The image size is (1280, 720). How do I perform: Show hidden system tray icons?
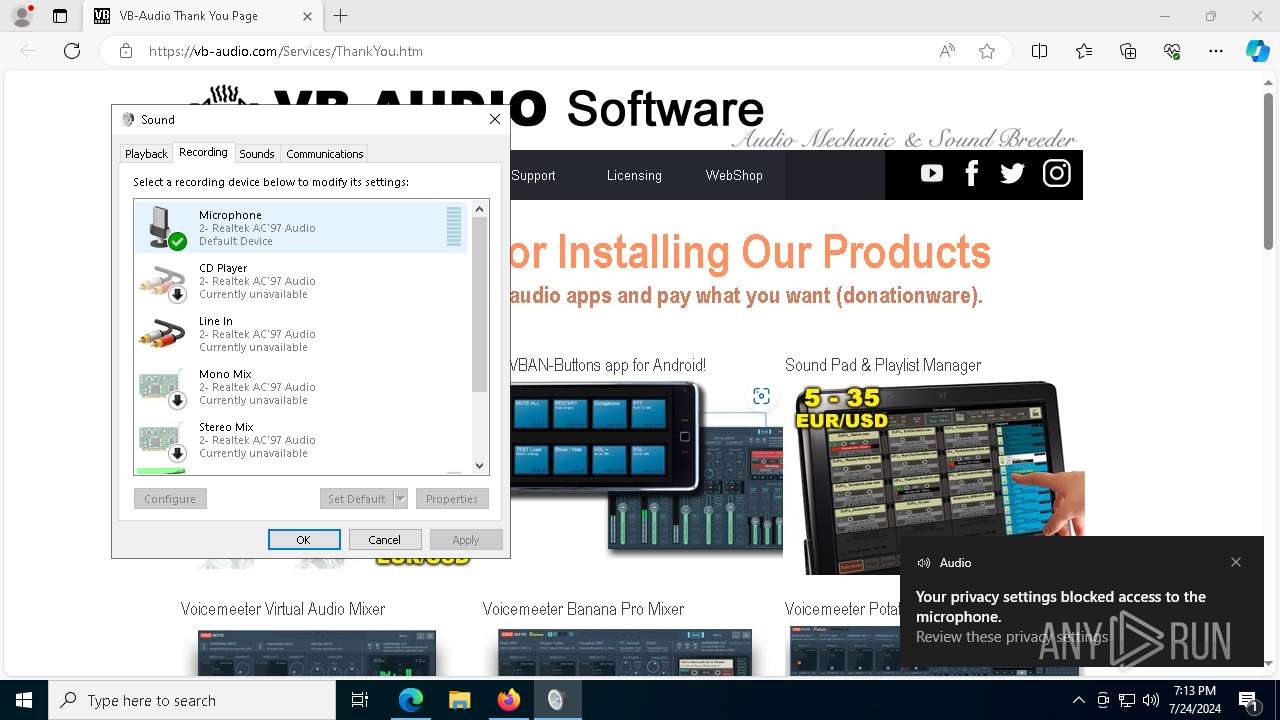1078,700
